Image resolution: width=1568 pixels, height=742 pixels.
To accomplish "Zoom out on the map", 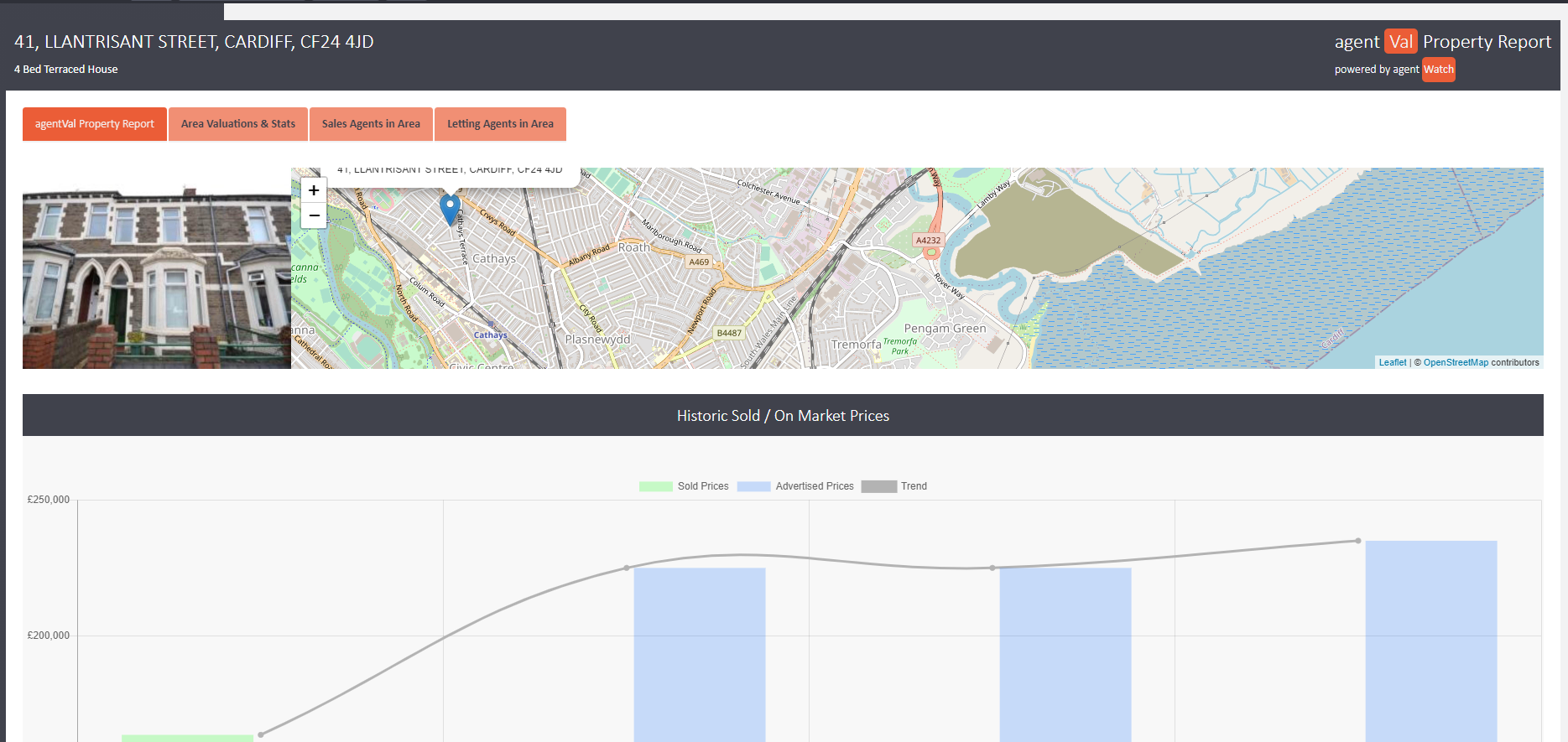I will point(314,215).
